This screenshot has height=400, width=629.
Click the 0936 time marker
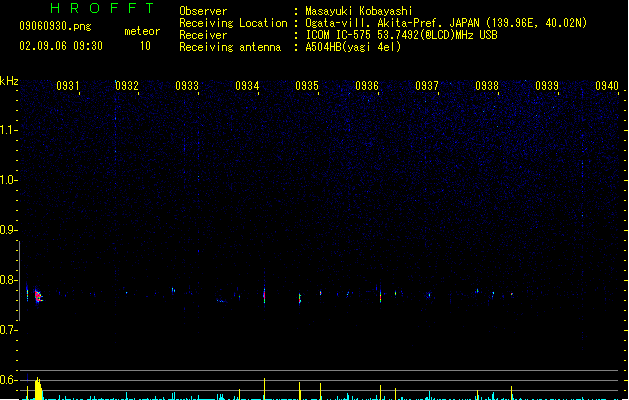click(x=367, y=86)
